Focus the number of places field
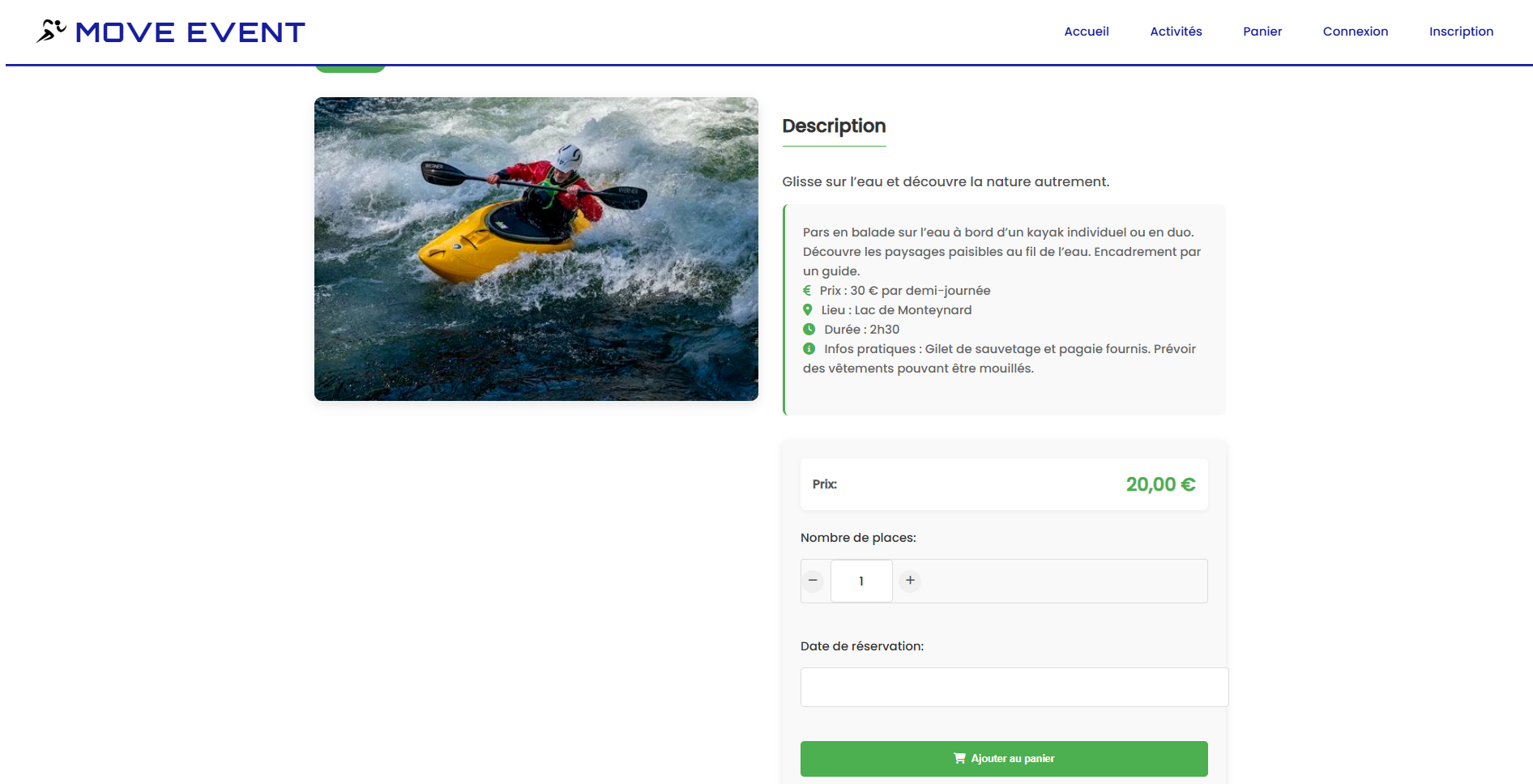 pyautogui.click(x=861, y=581)
